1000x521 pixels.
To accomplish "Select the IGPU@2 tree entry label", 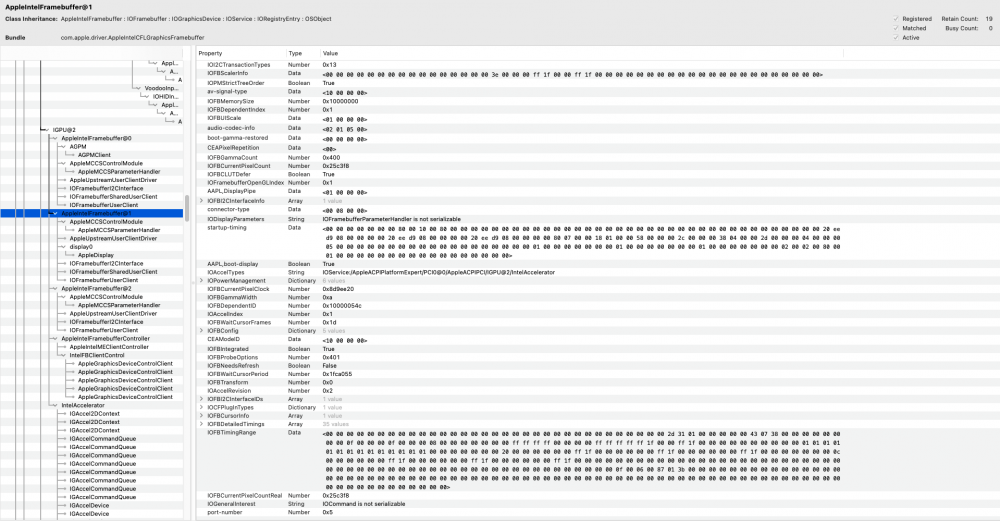I will pyautogui.click(x=64, y=130).
